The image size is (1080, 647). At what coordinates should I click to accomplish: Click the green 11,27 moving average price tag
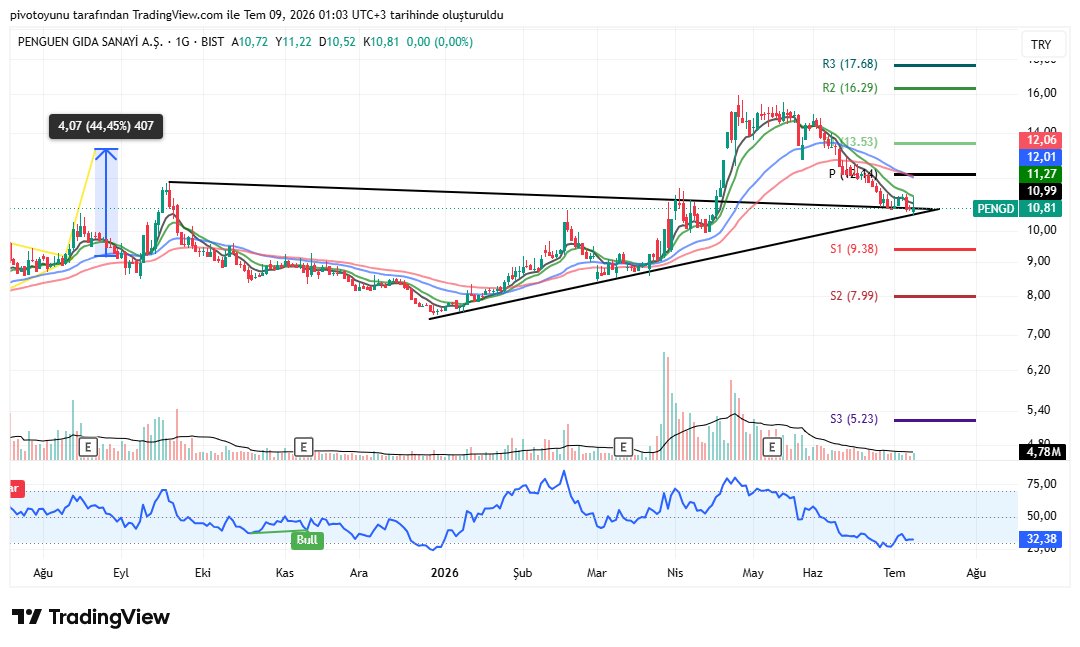1041,174
